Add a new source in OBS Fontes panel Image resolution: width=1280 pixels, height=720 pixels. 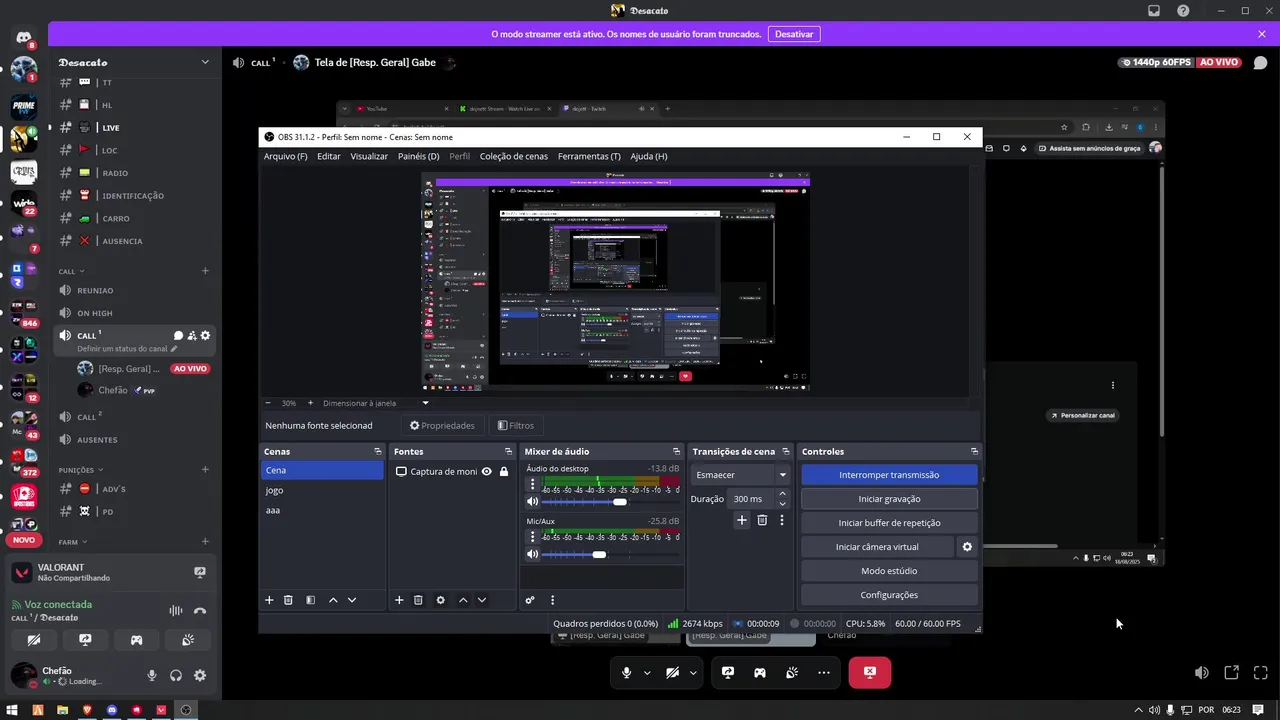pos(399,600)
